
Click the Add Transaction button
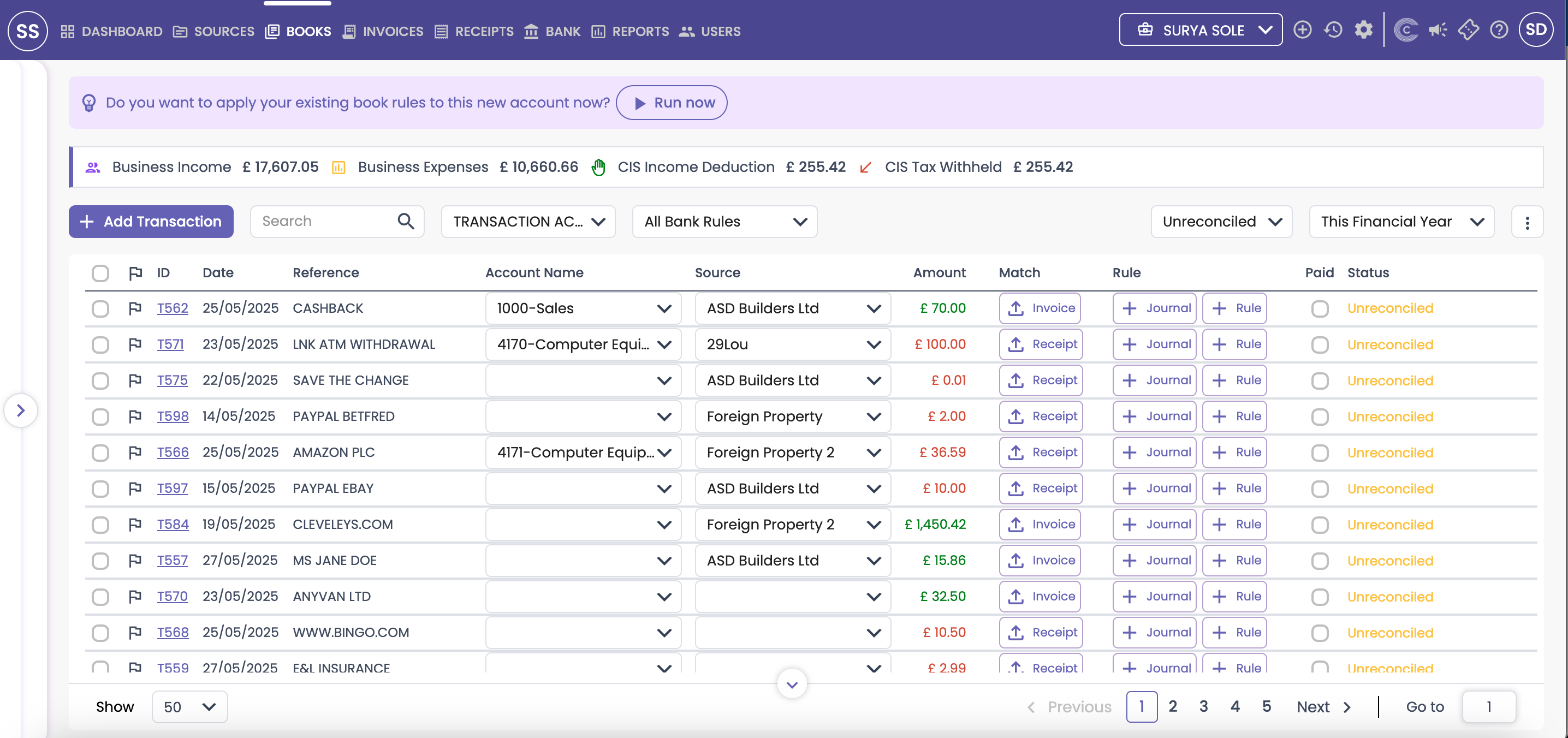(x=151, y=222)
